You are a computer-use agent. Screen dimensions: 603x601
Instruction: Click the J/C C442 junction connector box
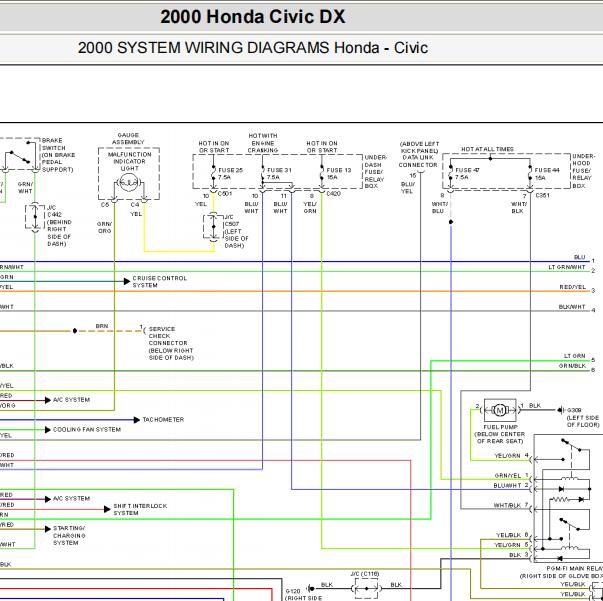click(x=35, y=217)
